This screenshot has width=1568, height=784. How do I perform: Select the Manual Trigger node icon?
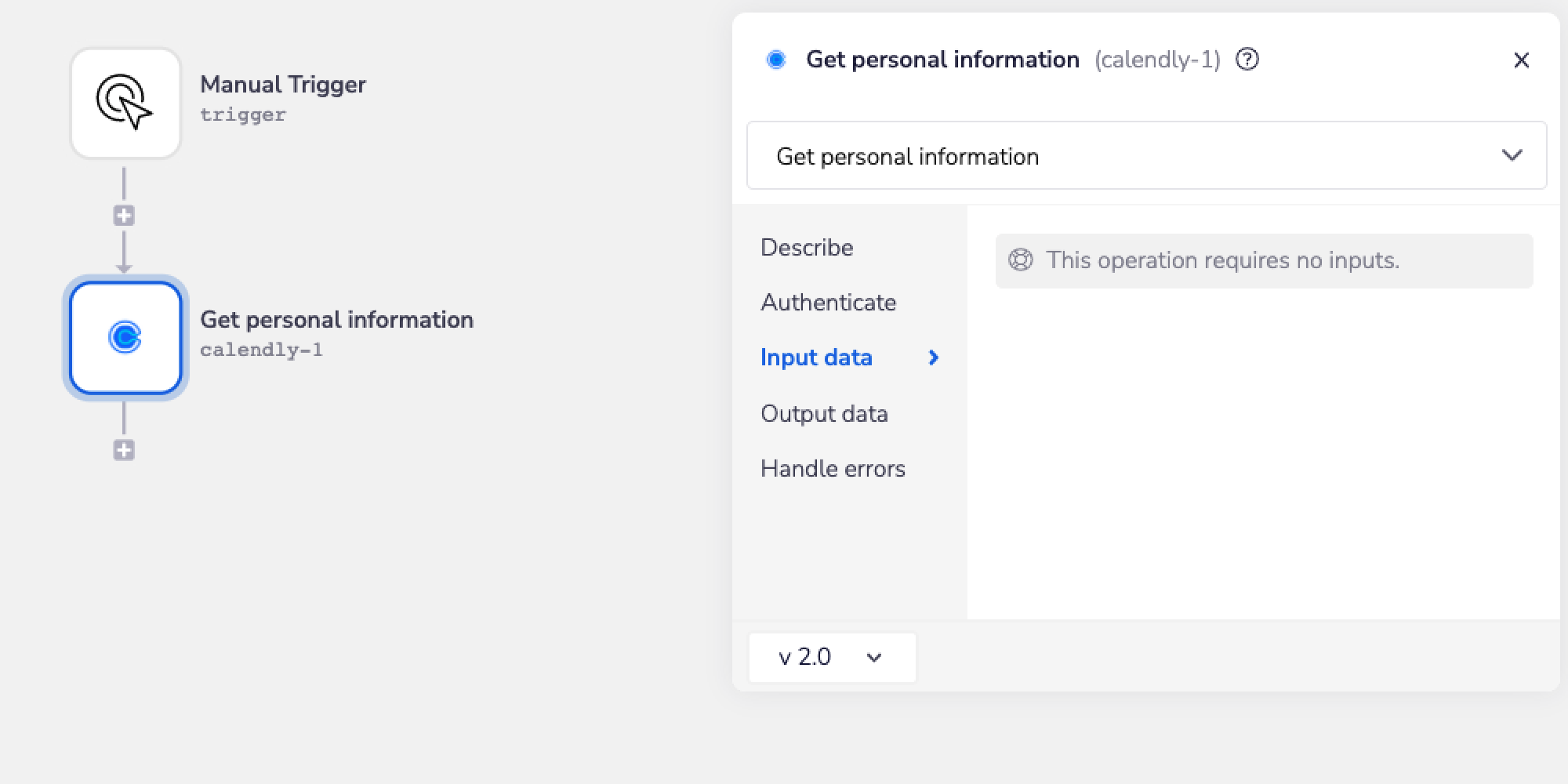125,103
